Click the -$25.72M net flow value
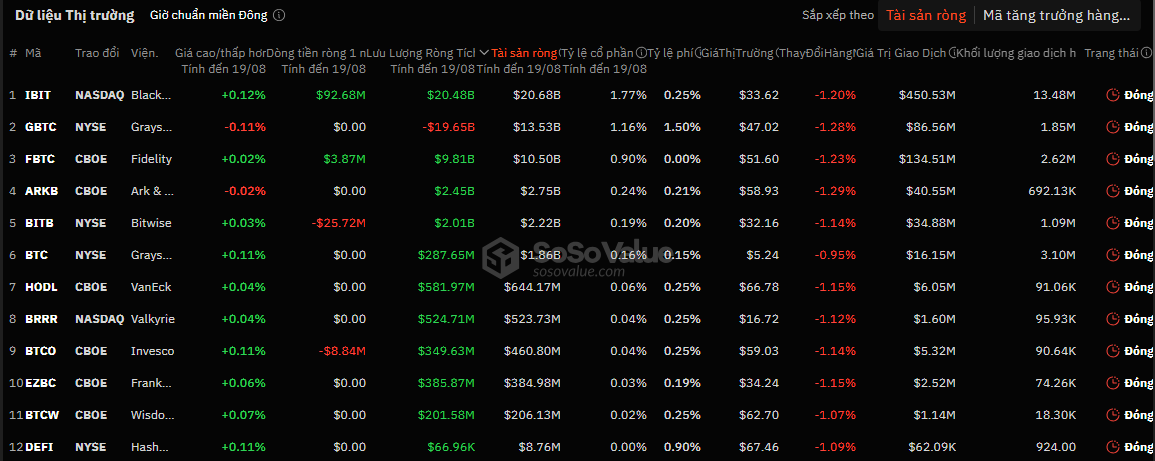This screenshot has width=1155, height=461. tap(338, 223)
